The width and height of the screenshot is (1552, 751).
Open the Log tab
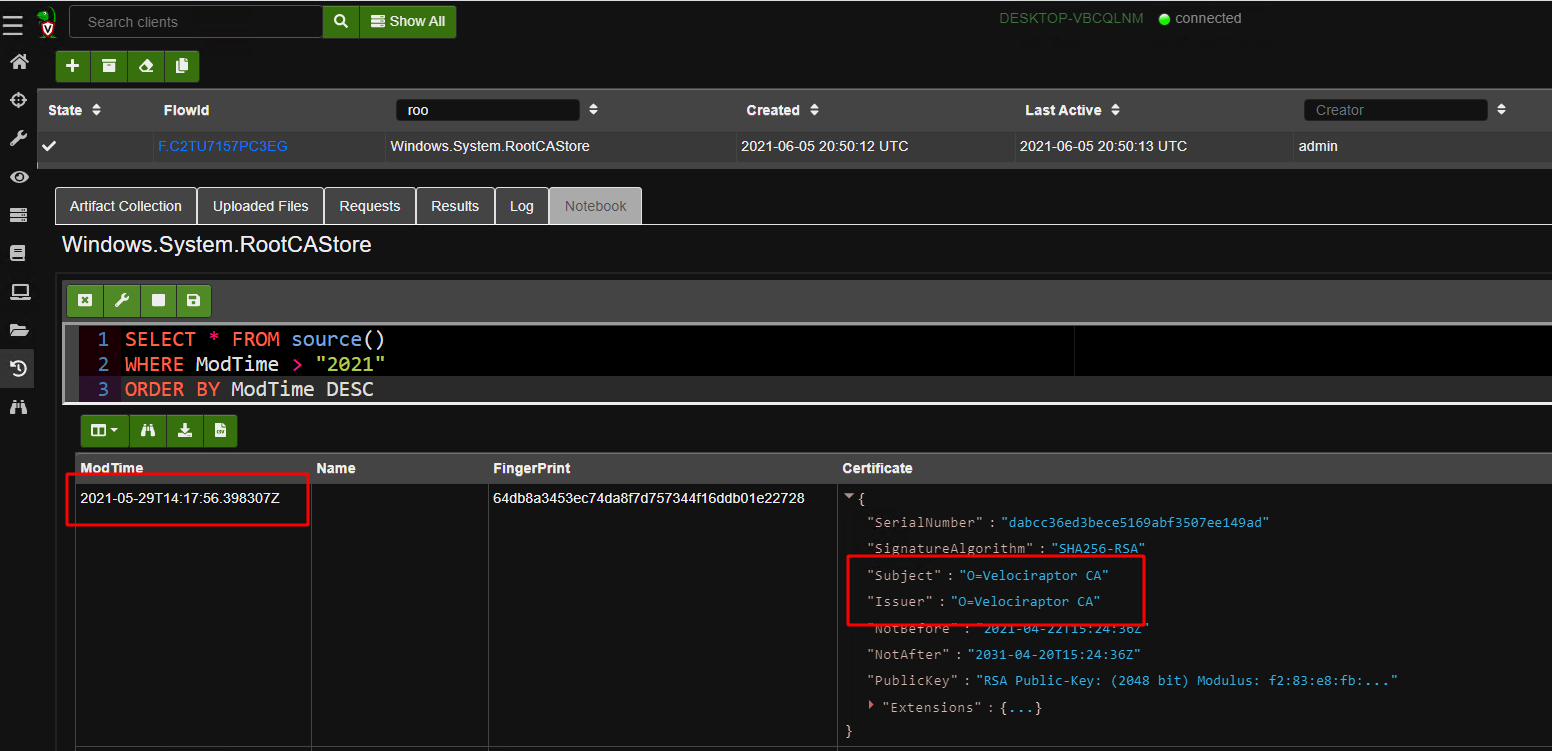521,206
